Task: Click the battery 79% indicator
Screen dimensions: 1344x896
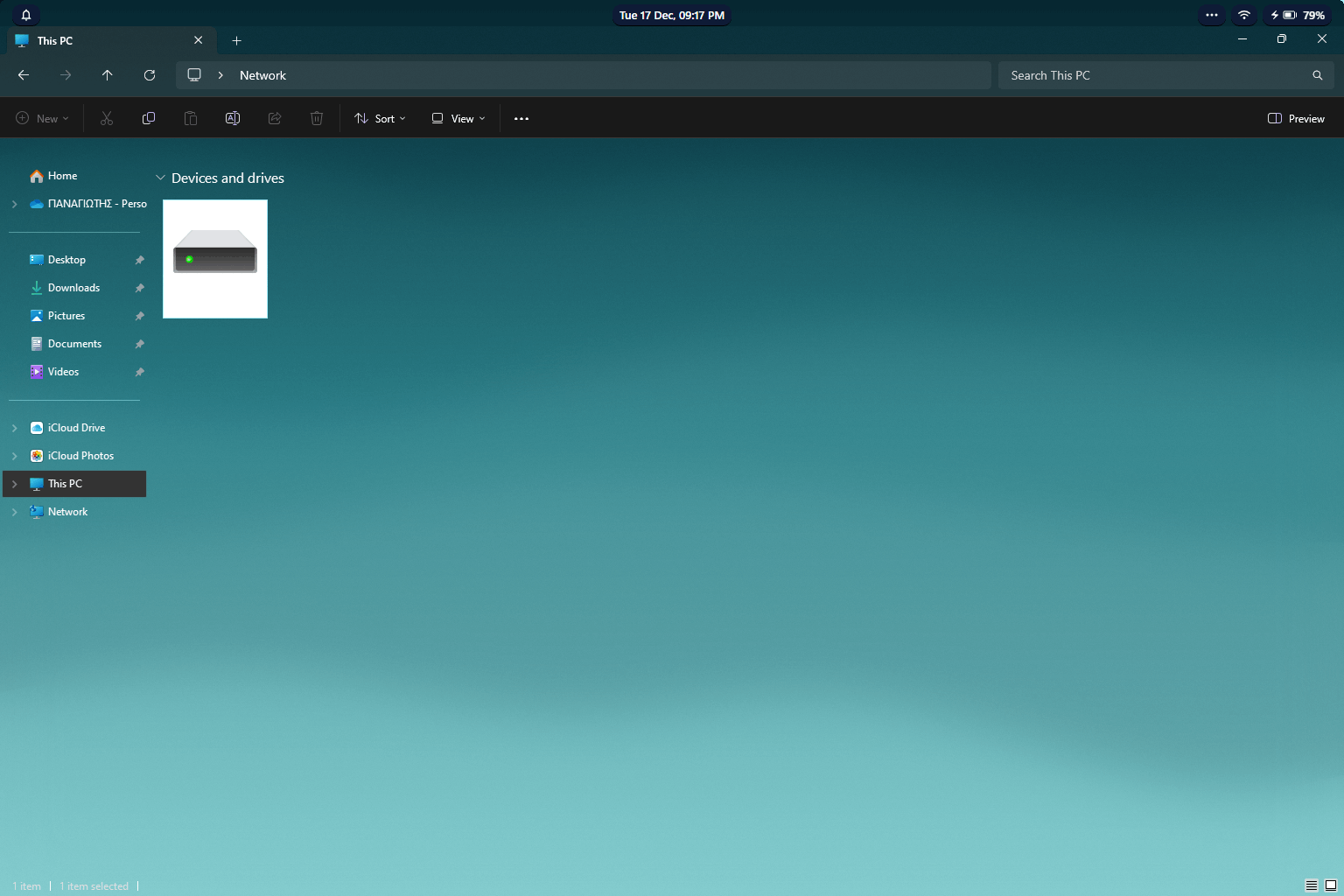Action: (x=1298, y=15)
